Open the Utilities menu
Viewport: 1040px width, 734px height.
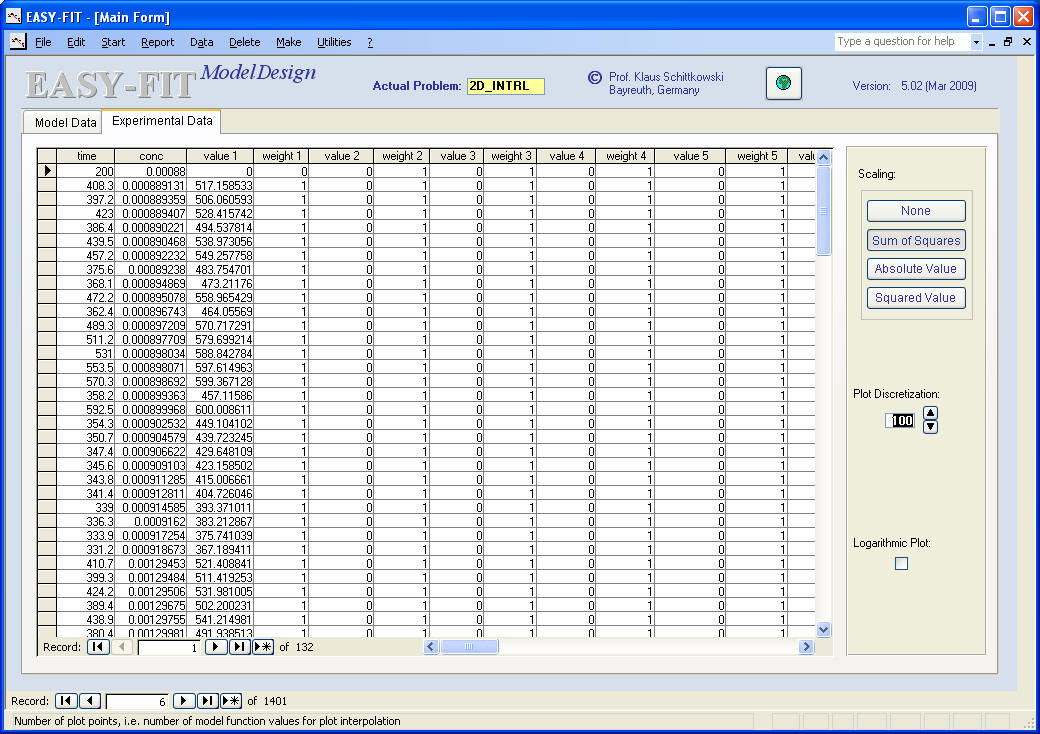334,42
